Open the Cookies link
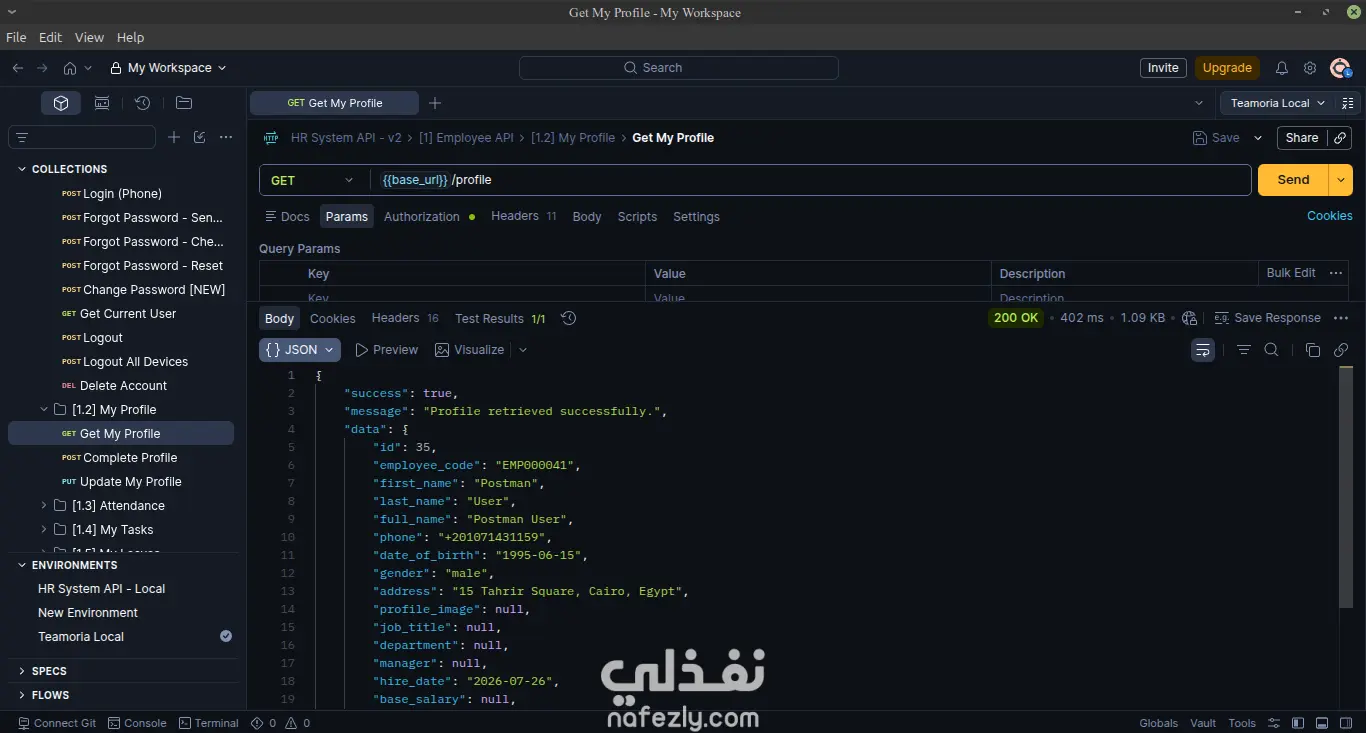The image size is (1366, 733). click(x=1329, y=216)
